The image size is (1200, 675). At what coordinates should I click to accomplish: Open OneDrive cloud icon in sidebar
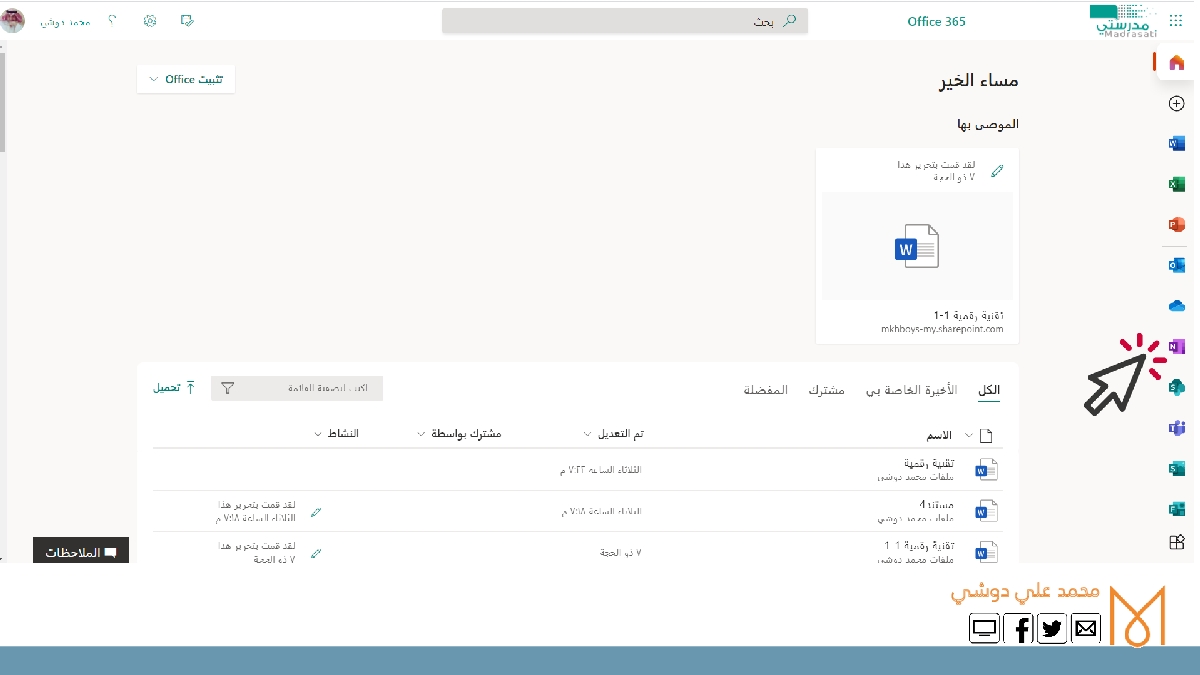(1176, 305)
